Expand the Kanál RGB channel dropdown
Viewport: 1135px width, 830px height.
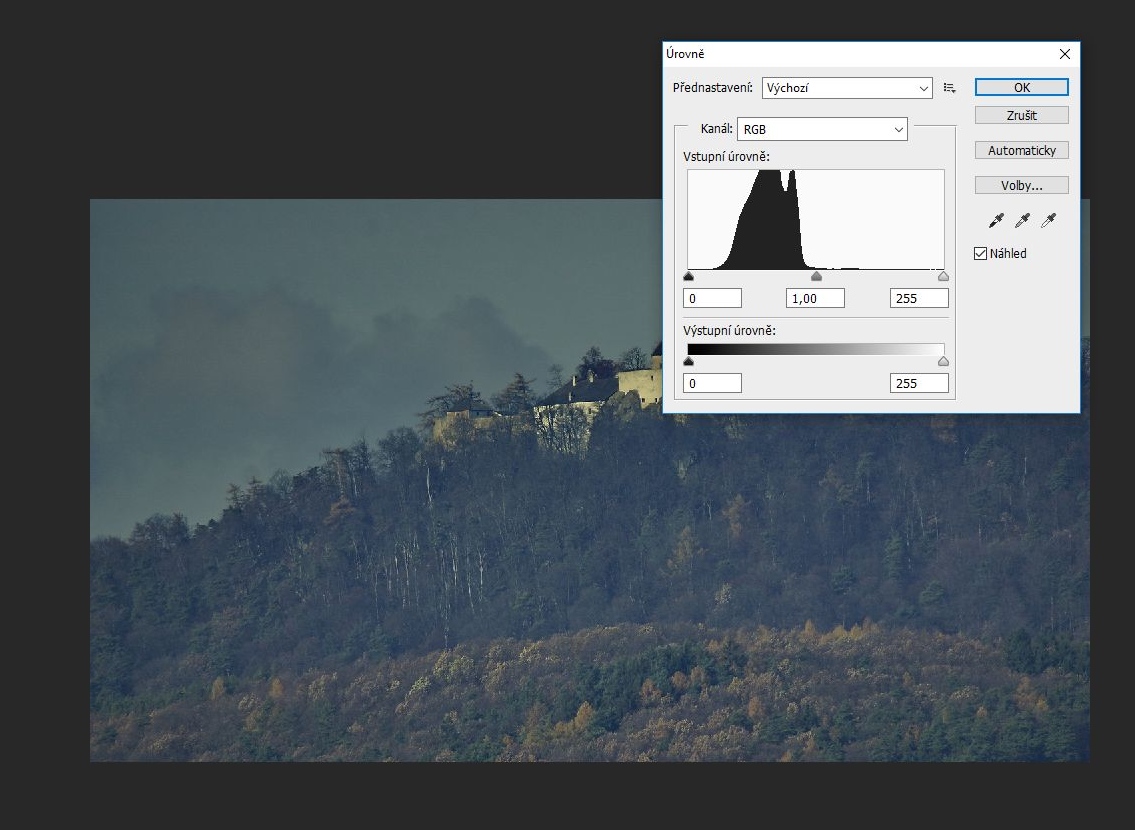[822, 129]
